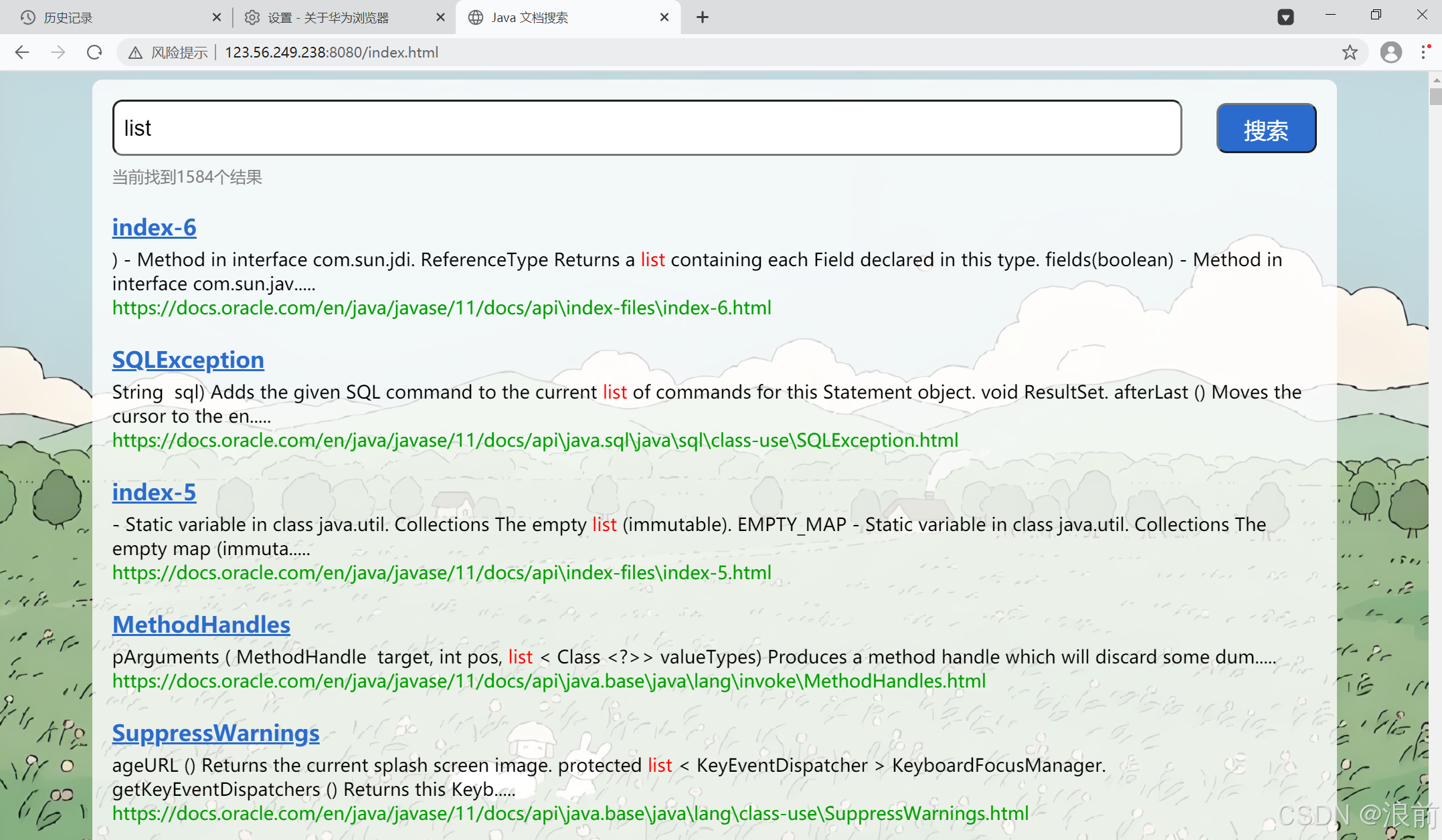1442x840 pixels.
Task: Click the dropdown icon in title bar
Action: click(1285, 17)
